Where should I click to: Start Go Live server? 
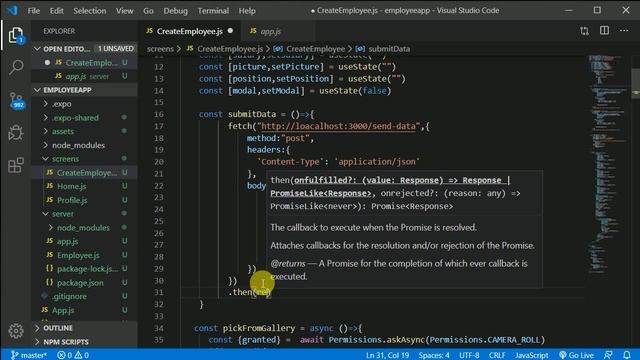[x=576, y=355]
